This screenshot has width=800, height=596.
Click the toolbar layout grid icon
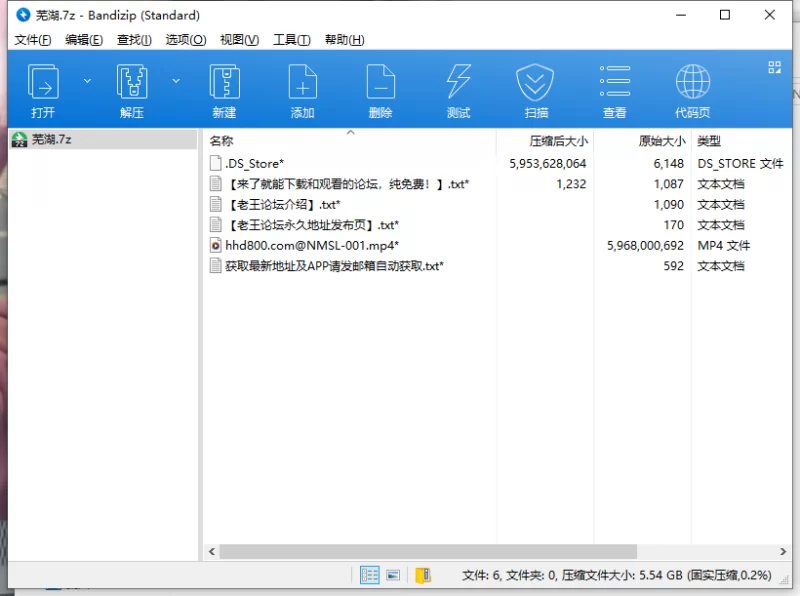[x=774, y=67]
